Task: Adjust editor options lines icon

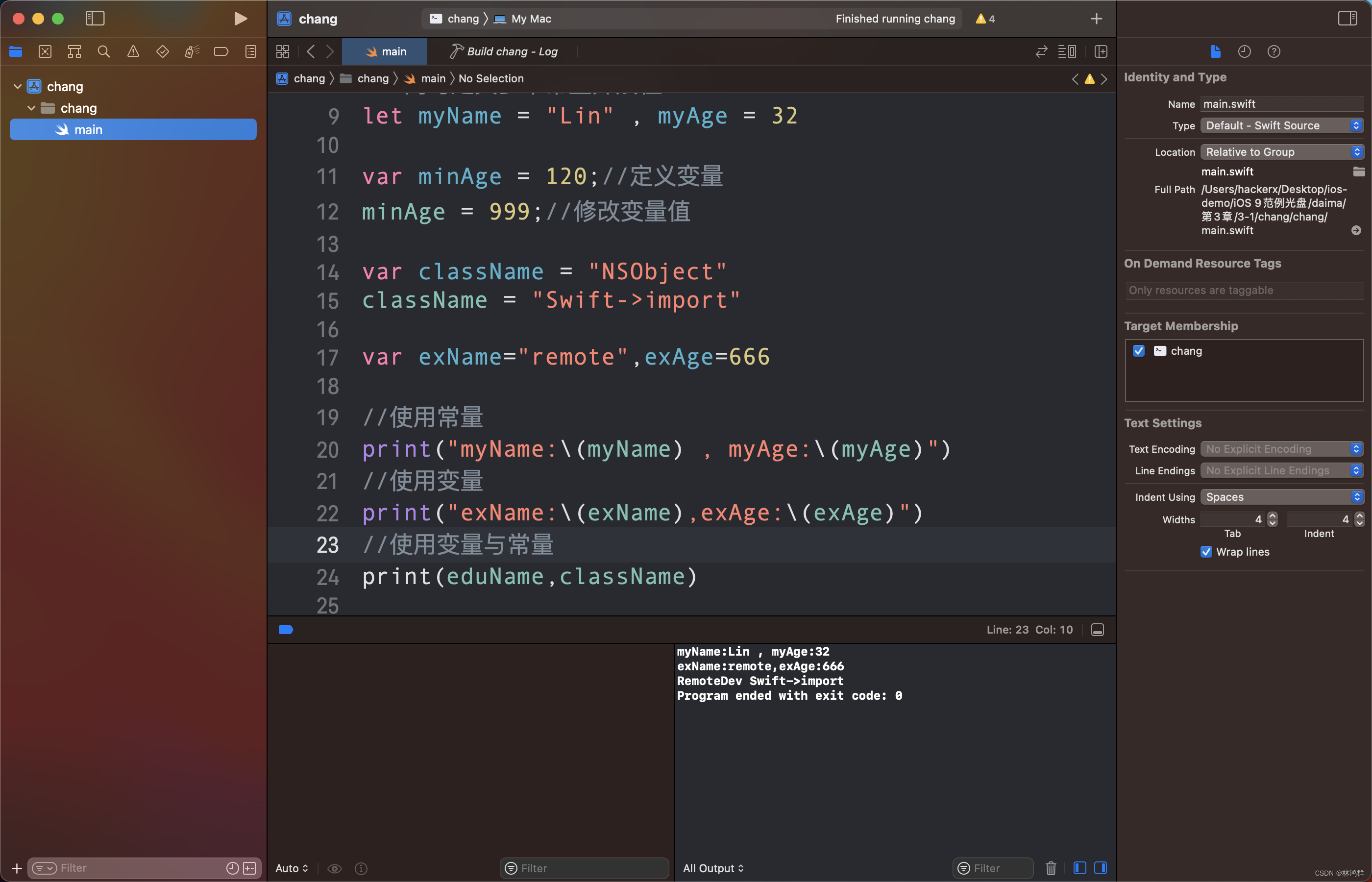Action: [x=1067, y=51]
